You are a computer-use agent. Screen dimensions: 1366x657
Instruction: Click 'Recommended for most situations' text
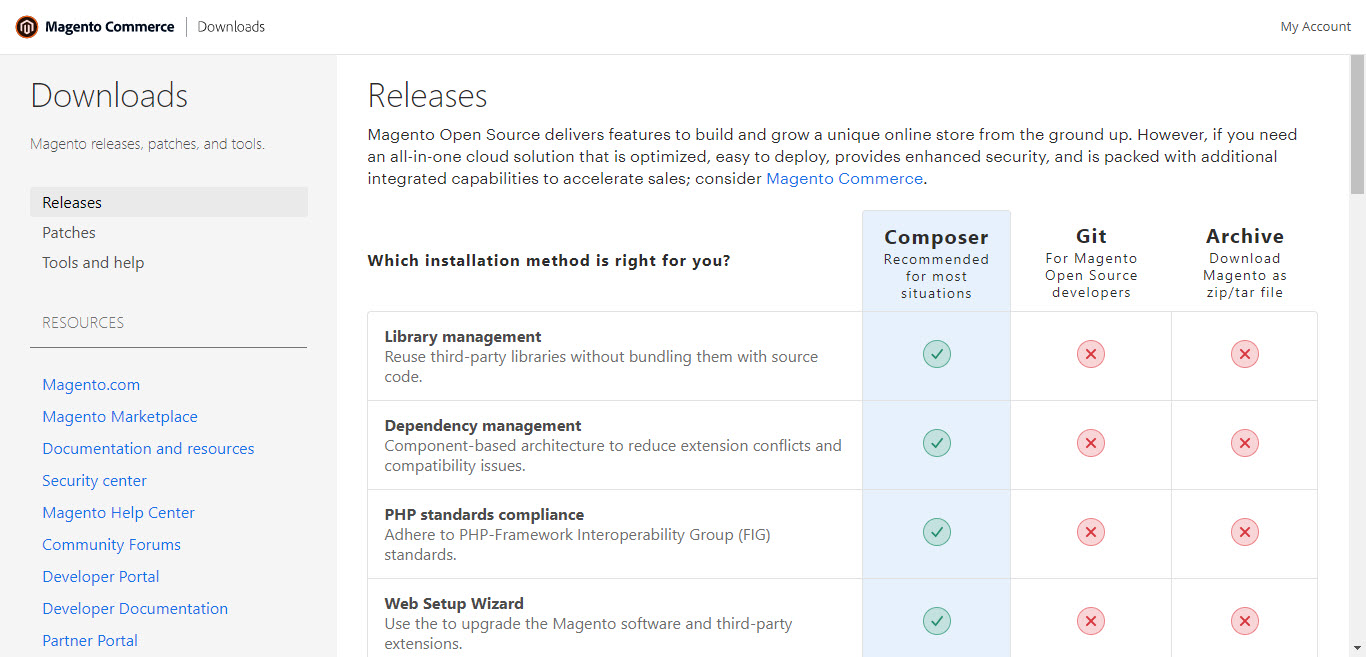936,276
